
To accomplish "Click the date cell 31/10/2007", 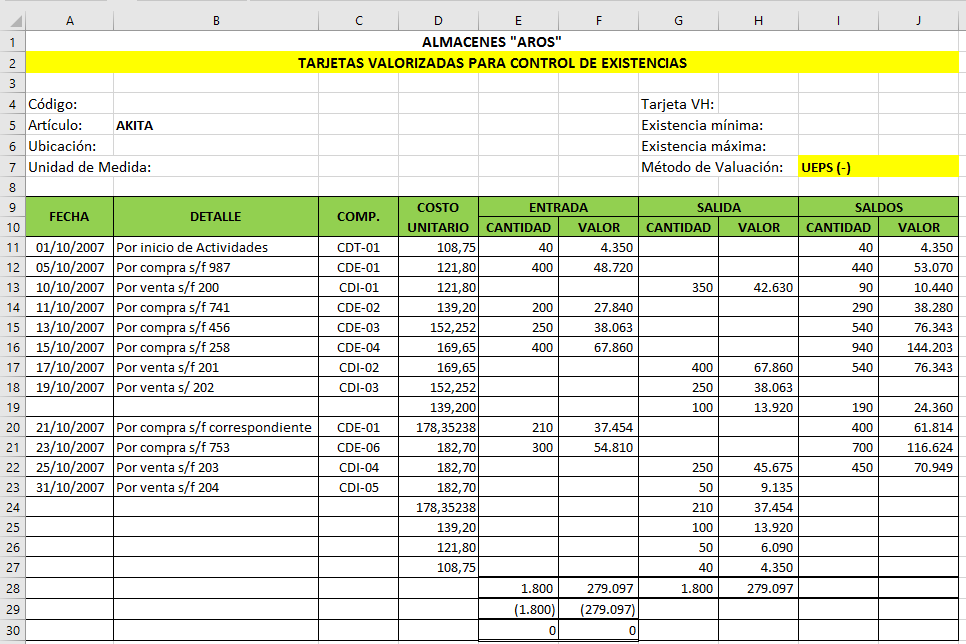I will pyautogui.click(x=69, y=487).
